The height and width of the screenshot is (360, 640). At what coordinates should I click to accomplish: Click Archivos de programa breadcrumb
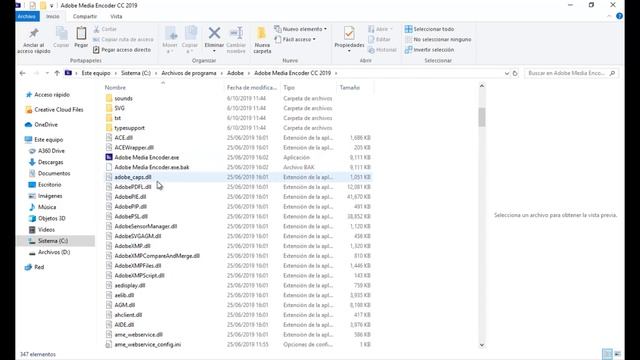tap(189, 73)
